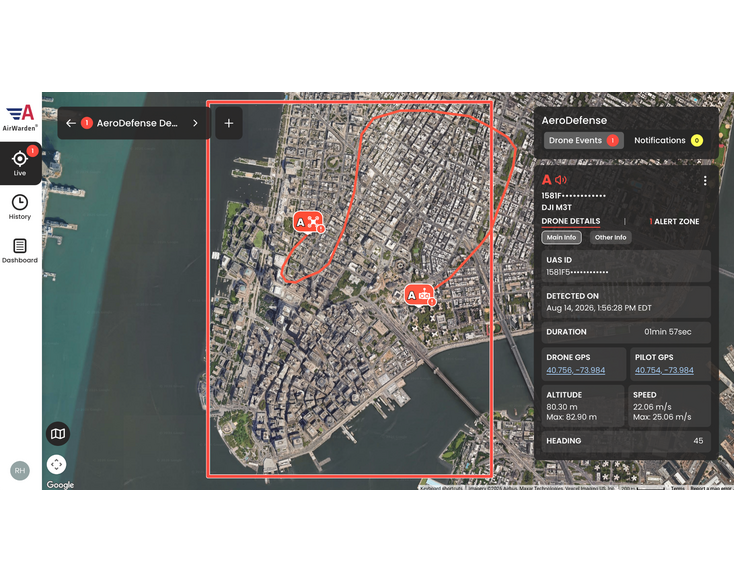Click the Google logo on the map
Screen dimensions: 734x582
60,485
